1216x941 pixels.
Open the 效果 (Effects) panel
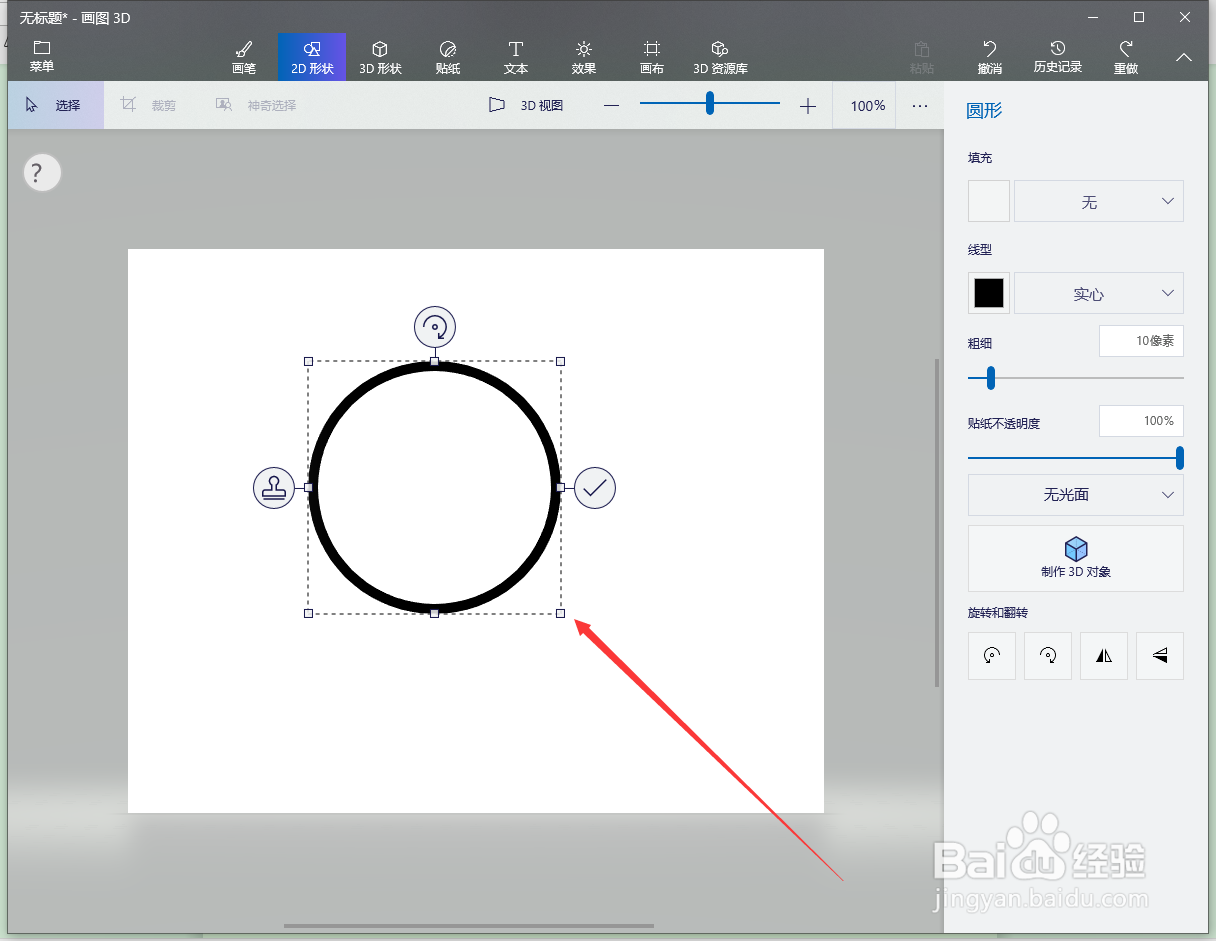pos(584,57)
